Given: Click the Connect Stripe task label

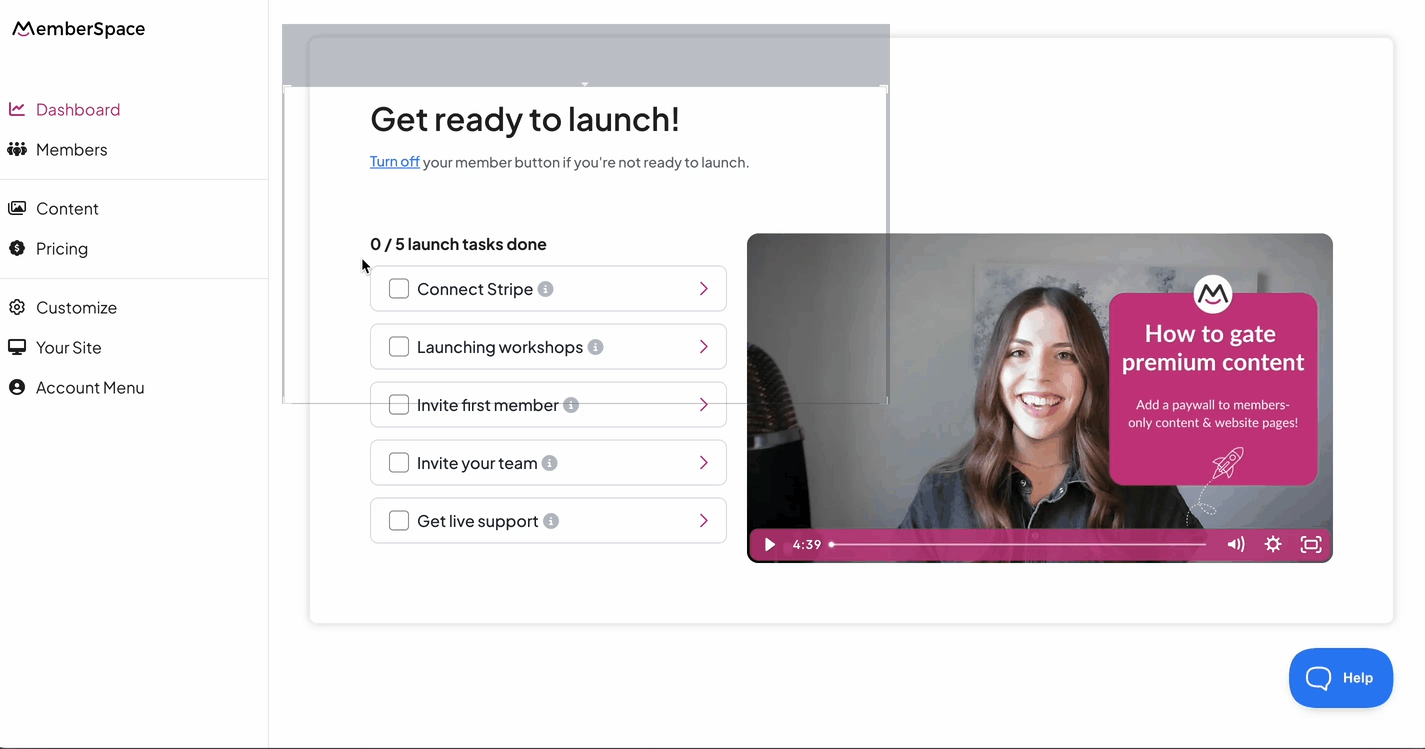Looking at the screenshot, I should coord(475,289).
